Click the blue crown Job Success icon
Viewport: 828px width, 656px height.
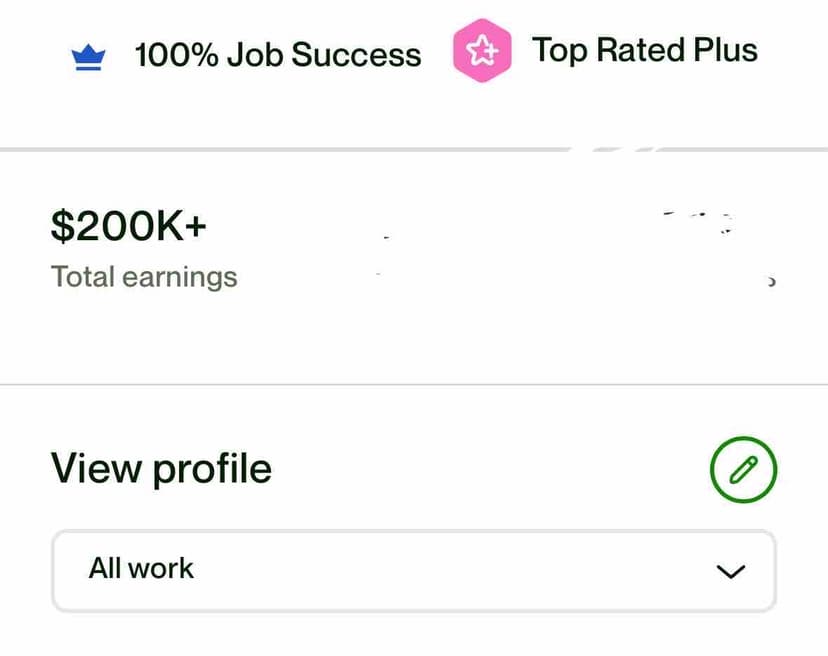(89, 58)
